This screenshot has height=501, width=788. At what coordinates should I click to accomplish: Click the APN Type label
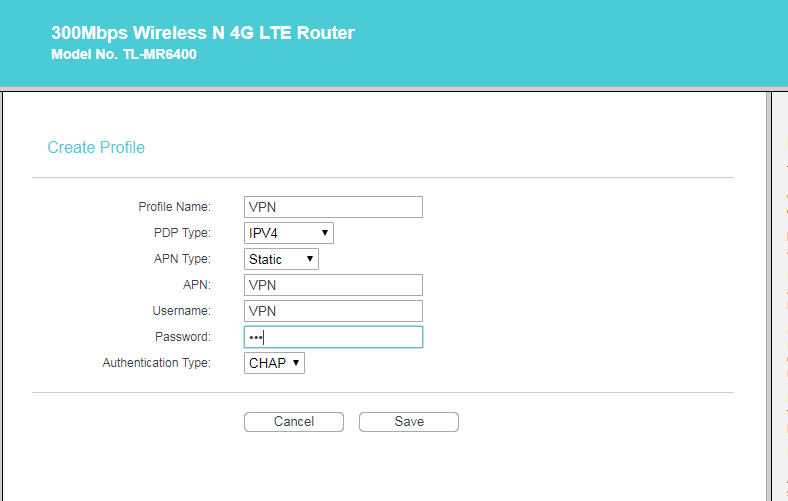pos(182,259)
